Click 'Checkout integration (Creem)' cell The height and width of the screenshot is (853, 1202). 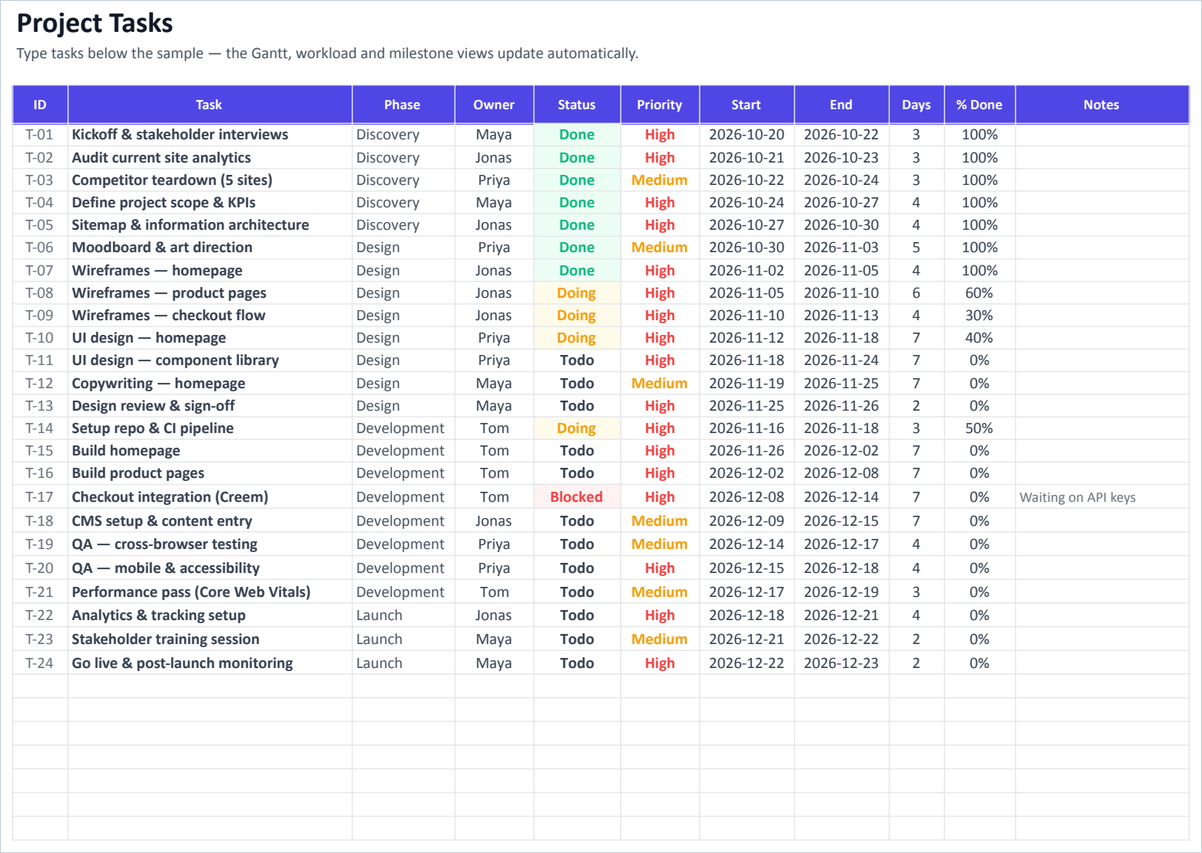tap(210, 497)
